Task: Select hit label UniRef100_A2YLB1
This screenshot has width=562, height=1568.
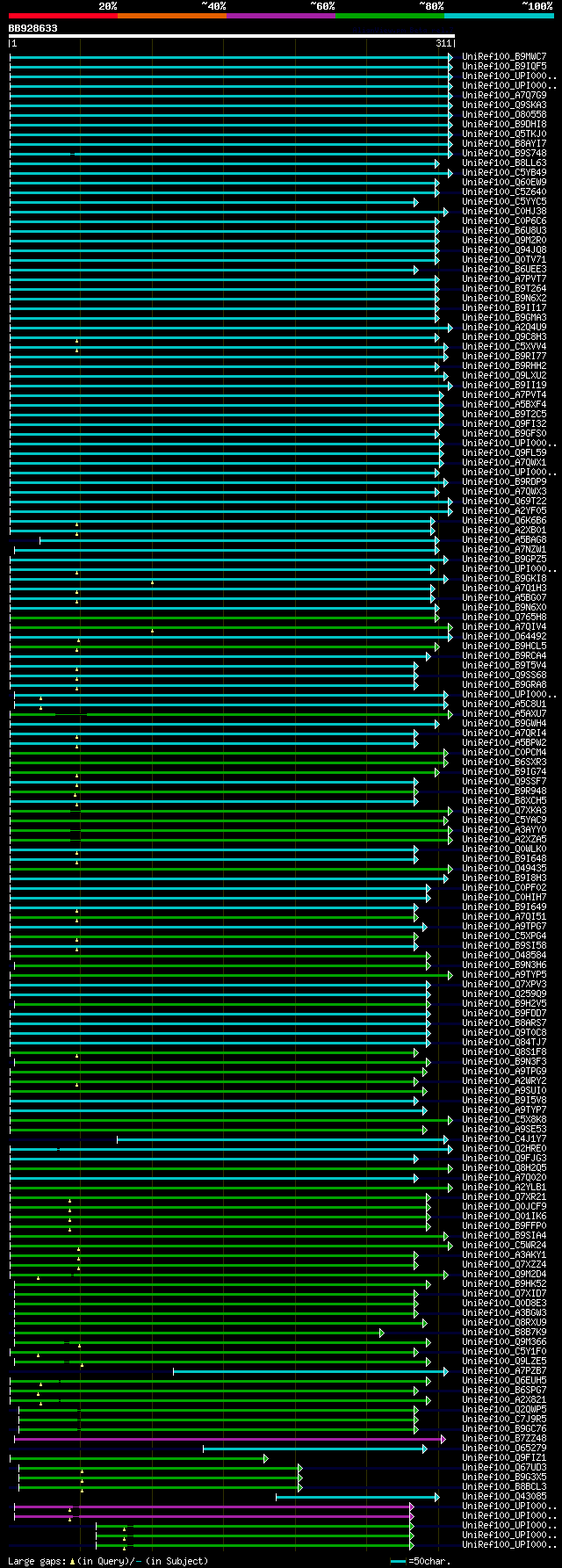Action: [x=504, y=1188]
